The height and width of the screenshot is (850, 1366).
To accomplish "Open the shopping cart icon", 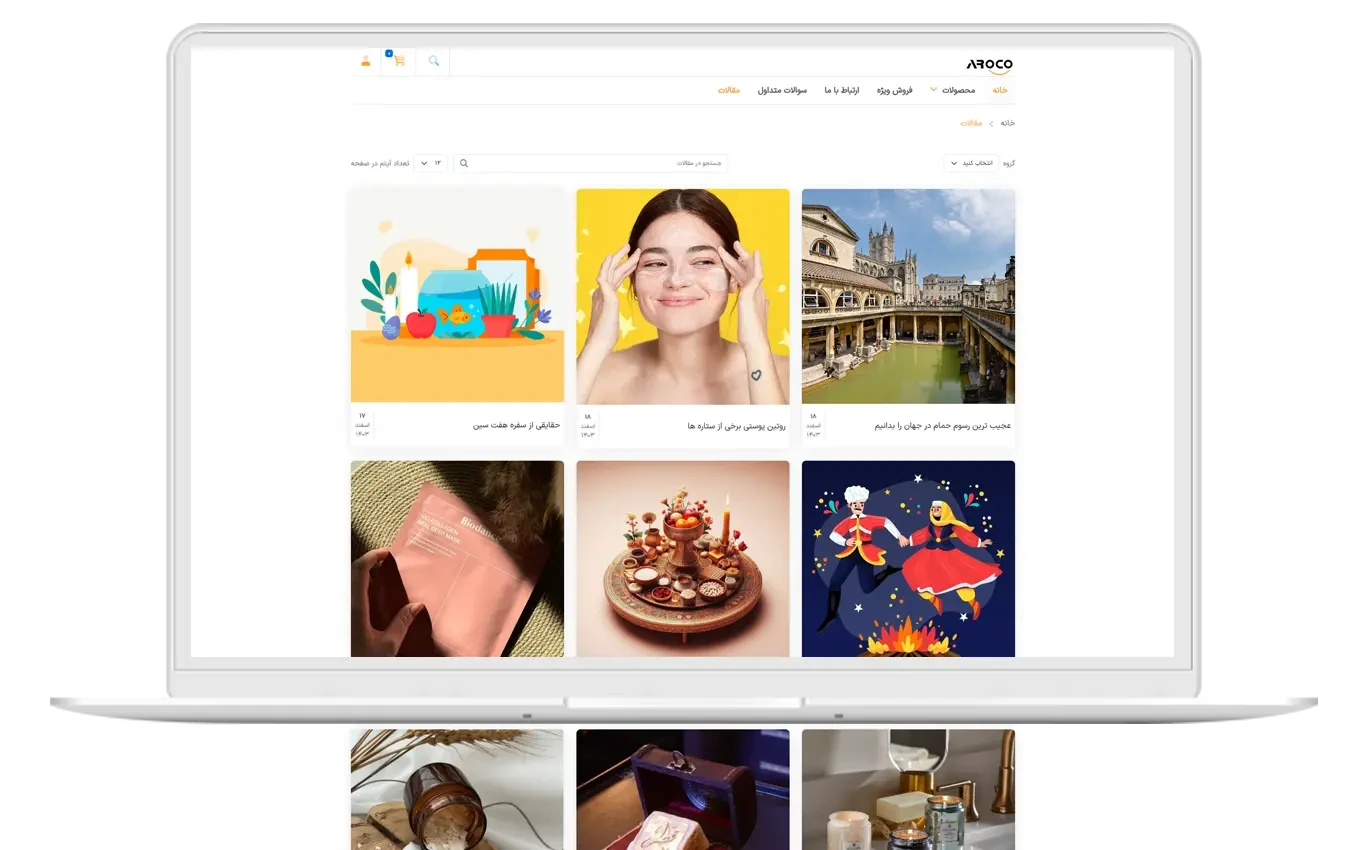I will coord(399,61).
